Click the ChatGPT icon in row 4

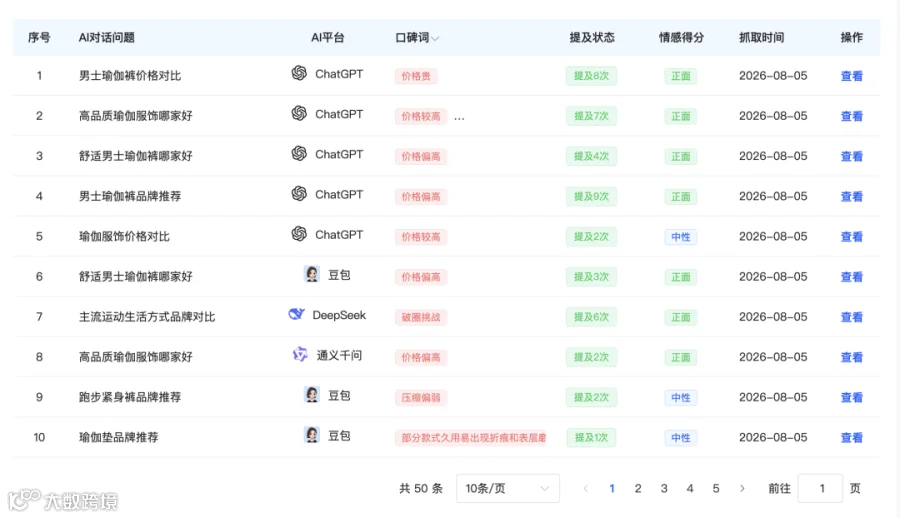coord(299,194)
